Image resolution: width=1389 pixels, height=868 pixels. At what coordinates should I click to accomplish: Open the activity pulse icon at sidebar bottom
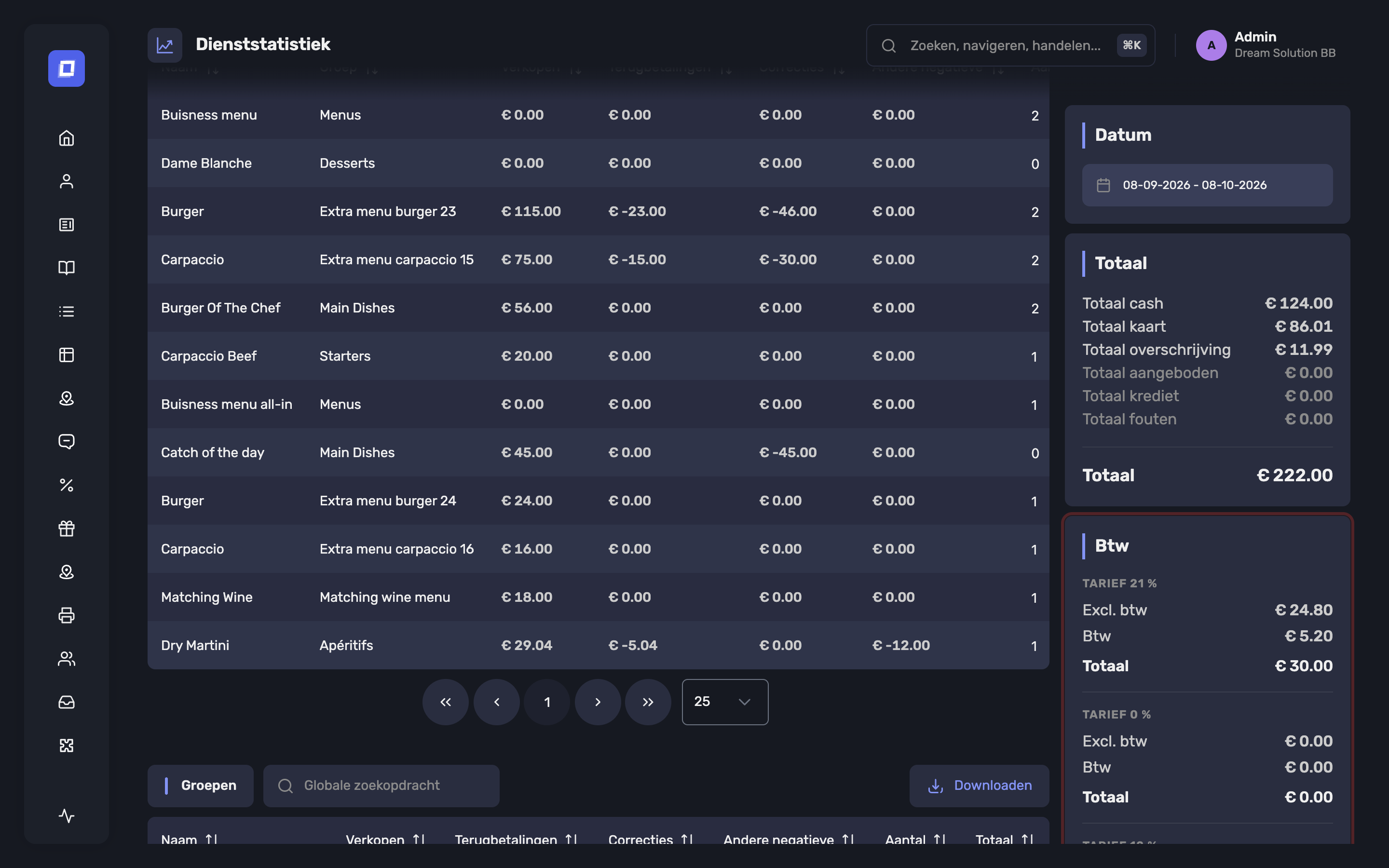[x=67, y=815]
